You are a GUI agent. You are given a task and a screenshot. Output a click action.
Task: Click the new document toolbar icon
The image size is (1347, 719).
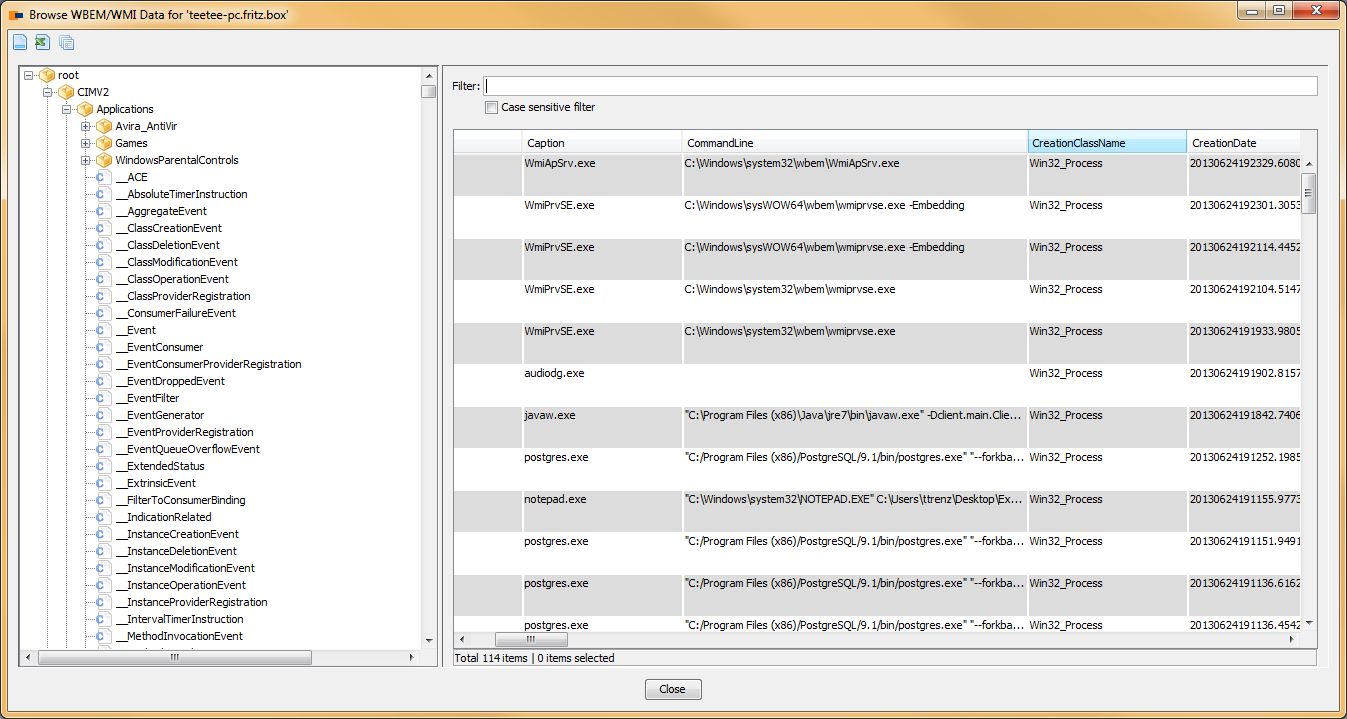tap(19, 42)
